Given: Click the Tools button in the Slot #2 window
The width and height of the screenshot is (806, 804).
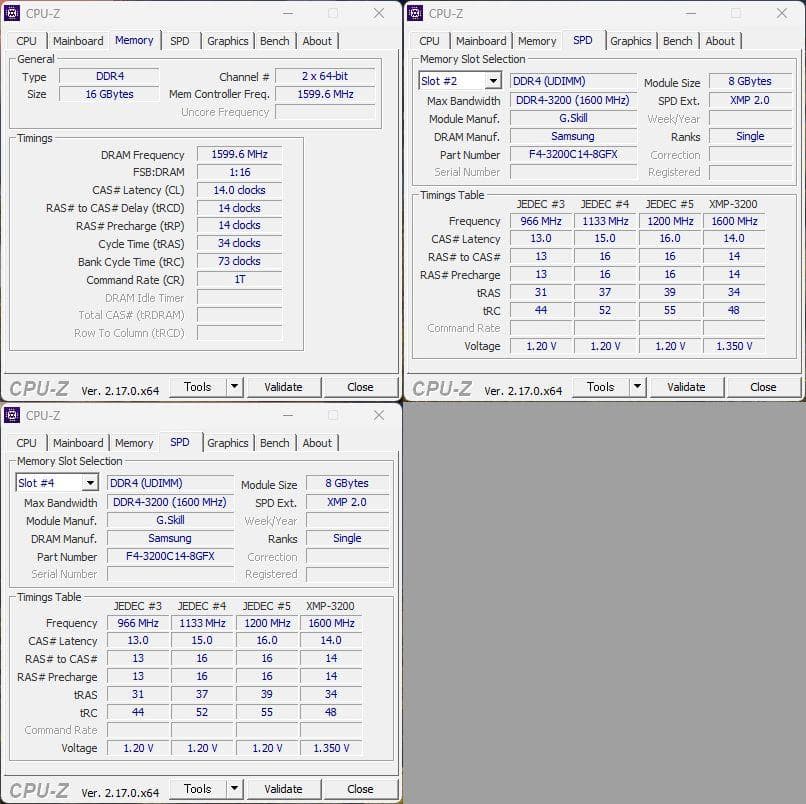Looking at the screenshot, I should (600, 387).
